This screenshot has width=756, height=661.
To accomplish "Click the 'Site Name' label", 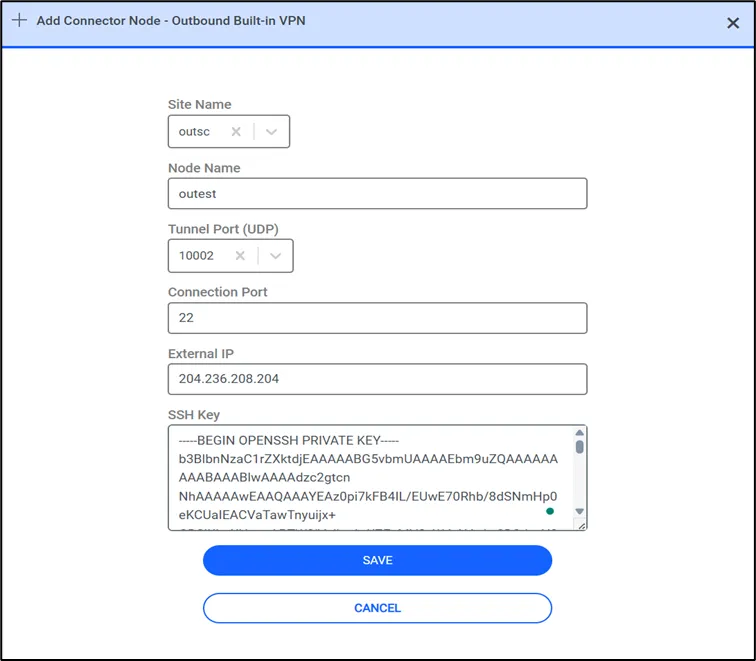I will [200, 105].
